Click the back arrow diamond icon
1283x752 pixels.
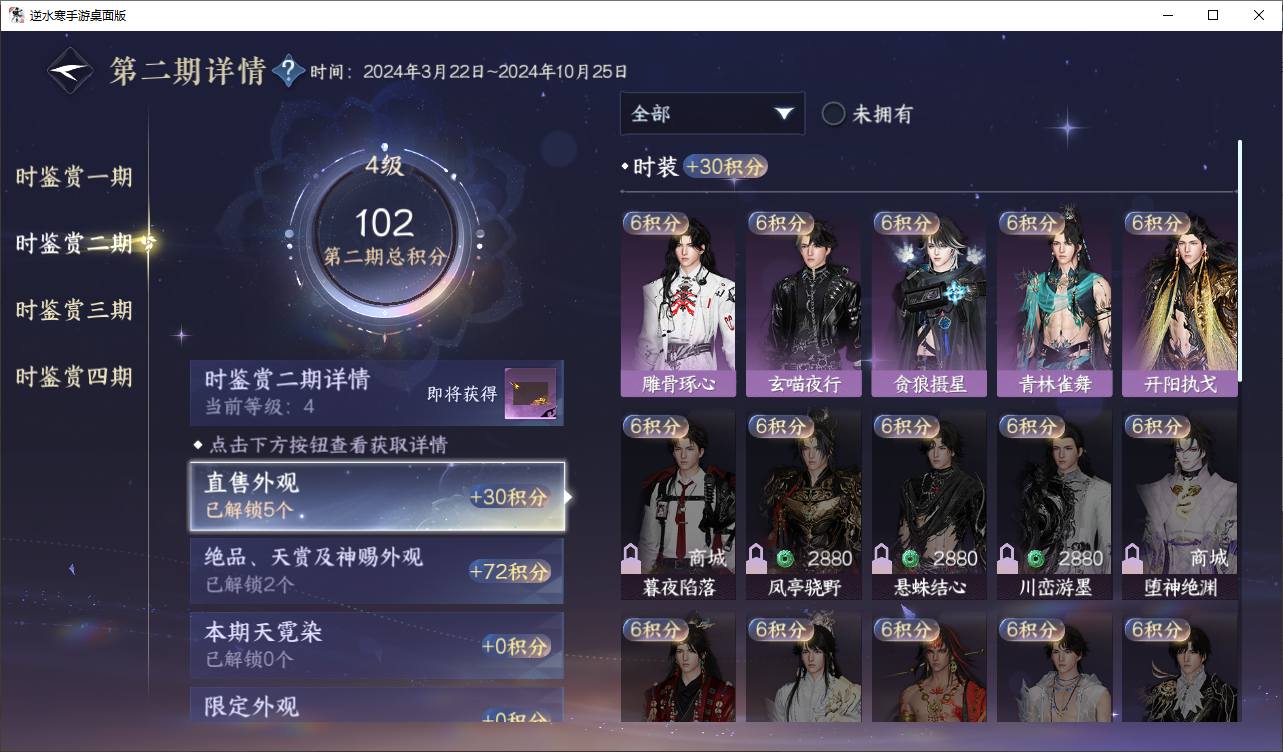(x=70, y=71)
